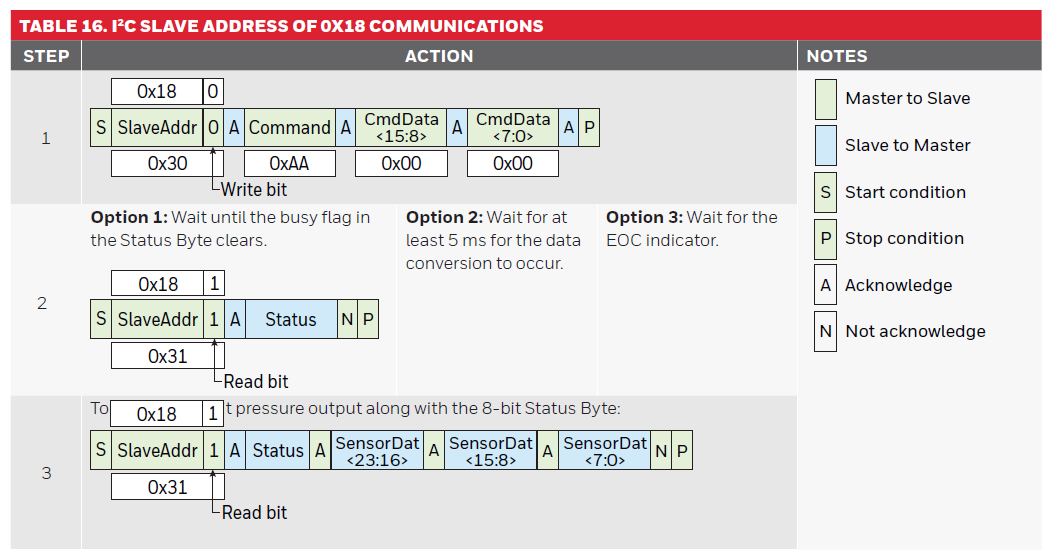The height and width of the screenshot is (558, 1053).
Task: Click the CmdData <15:8> block
Action: pos(401,128)
